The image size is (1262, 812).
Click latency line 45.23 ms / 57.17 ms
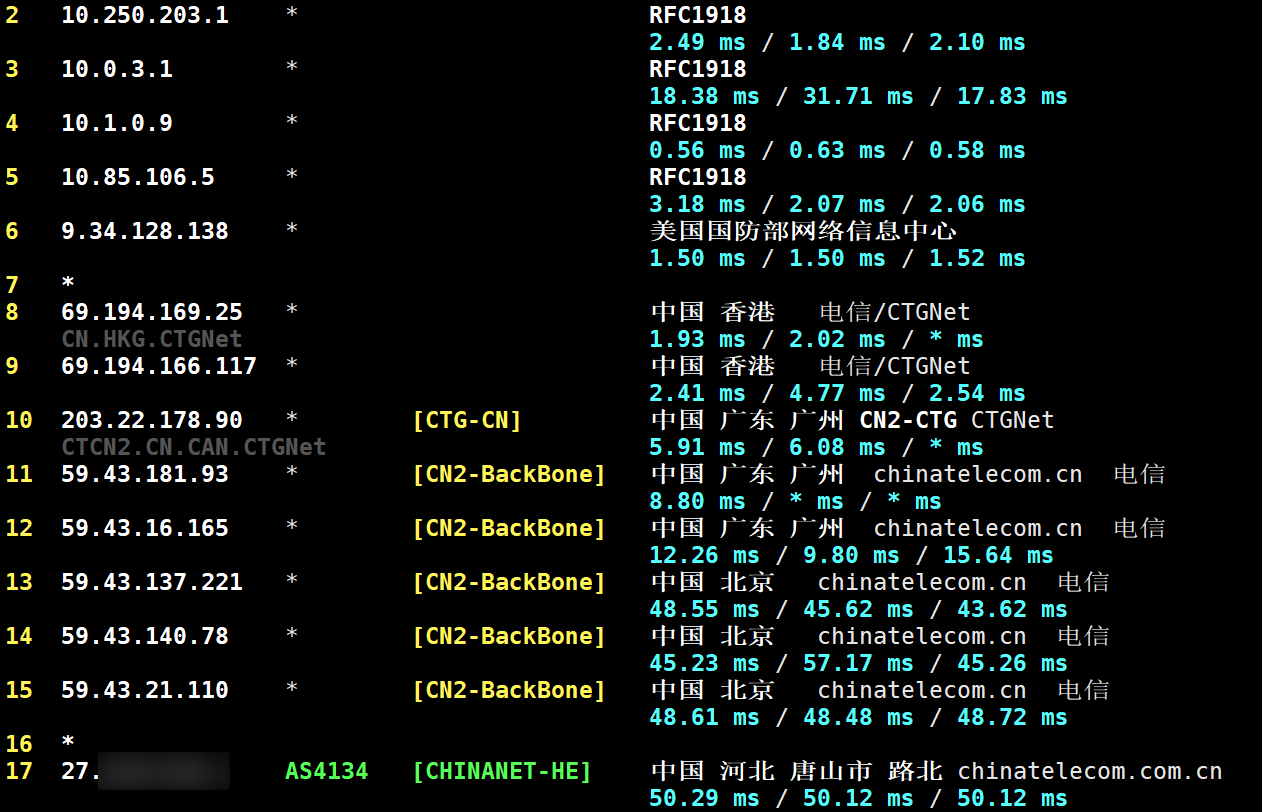click(x=858, y=663)
